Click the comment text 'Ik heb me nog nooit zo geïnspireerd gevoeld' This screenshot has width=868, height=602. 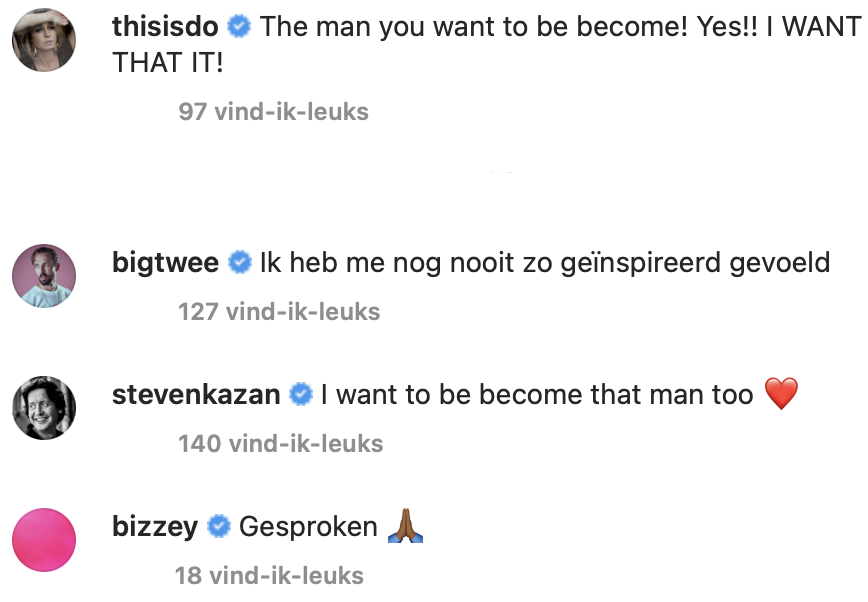click(545, 264)
